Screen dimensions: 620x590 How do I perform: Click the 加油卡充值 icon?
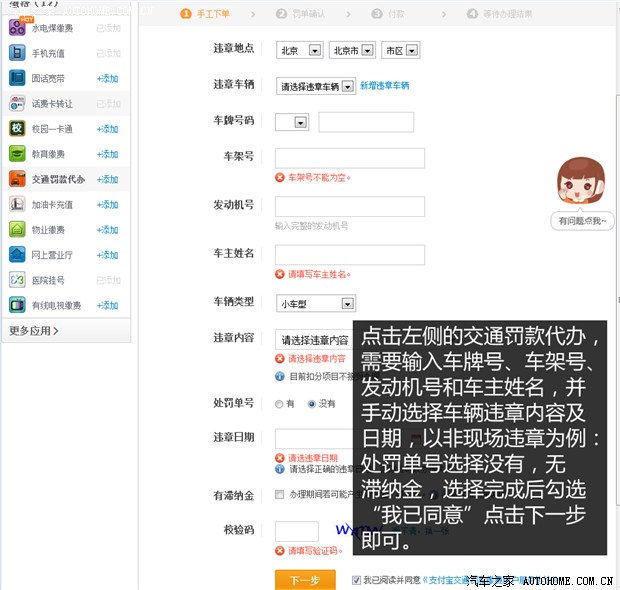click(x=17, y=204)
